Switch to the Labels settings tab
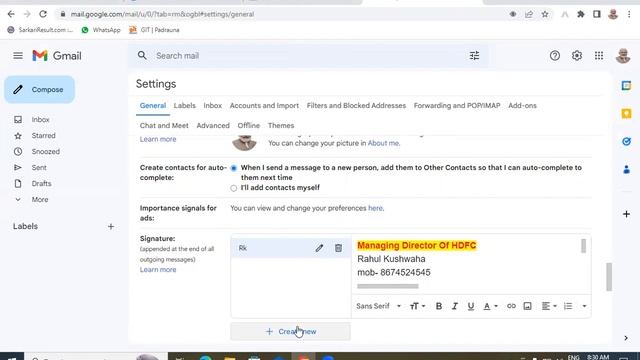This screenshot has width=640, height=360. point(184,106)
